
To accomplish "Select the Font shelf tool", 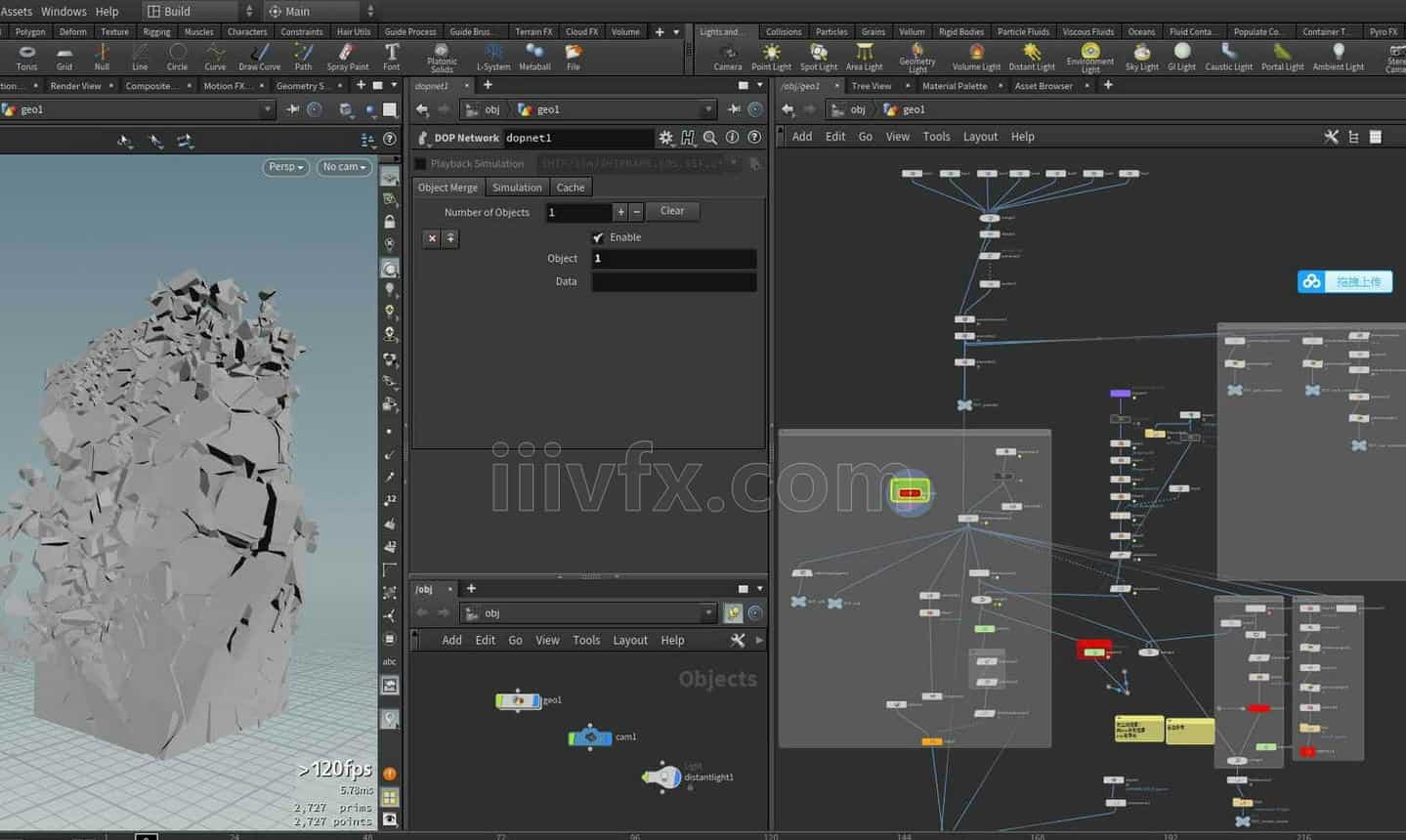I will [392, 57].
